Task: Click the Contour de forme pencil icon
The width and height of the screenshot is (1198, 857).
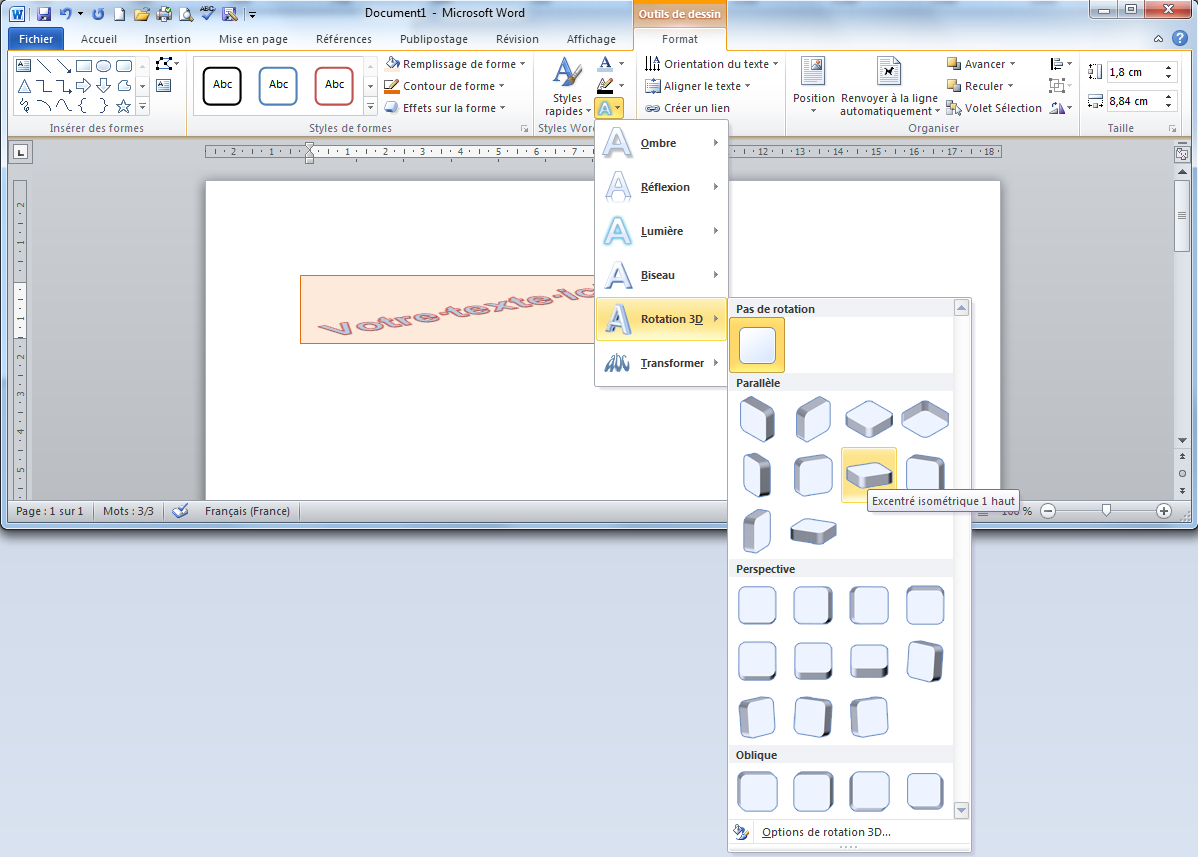Action: tap(392, 86)
